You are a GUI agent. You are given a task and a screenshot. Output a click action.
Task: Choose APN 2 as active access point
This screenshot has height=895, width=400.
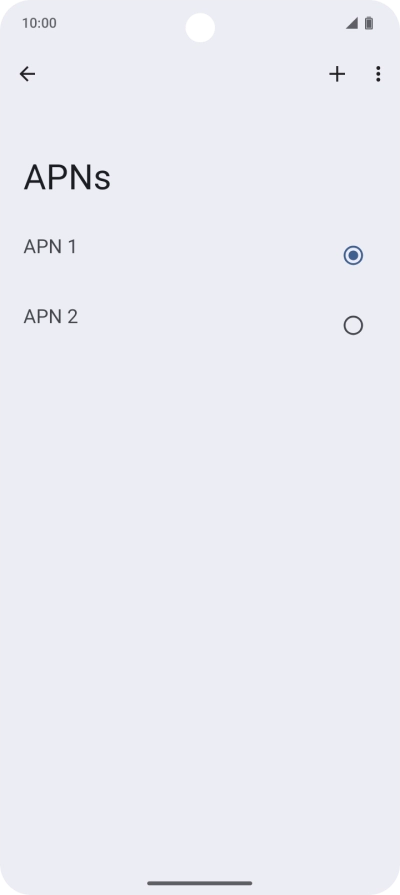coord(353,325)
